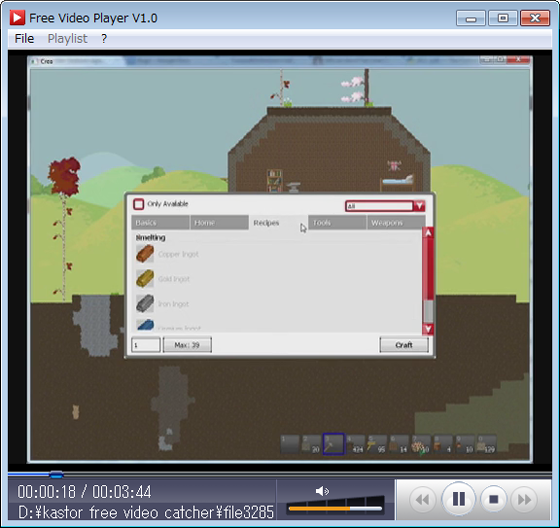Click the recipe list scroll down arrow
The width and height of the screenshot is (560, 528).
(428, 329)
